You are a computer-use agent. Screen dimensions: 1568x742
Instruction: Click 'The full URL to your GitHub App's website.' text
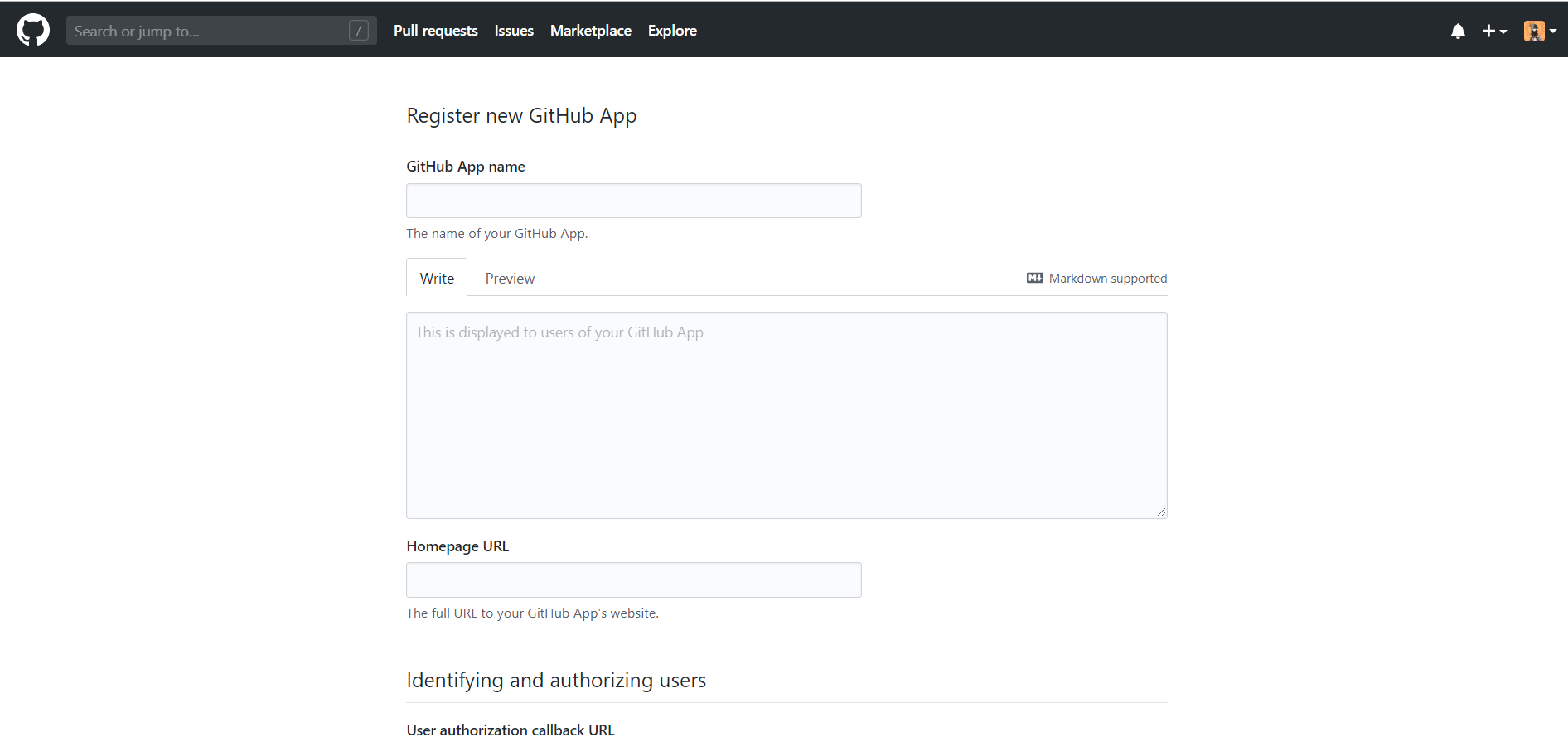[x=533, y=613]
